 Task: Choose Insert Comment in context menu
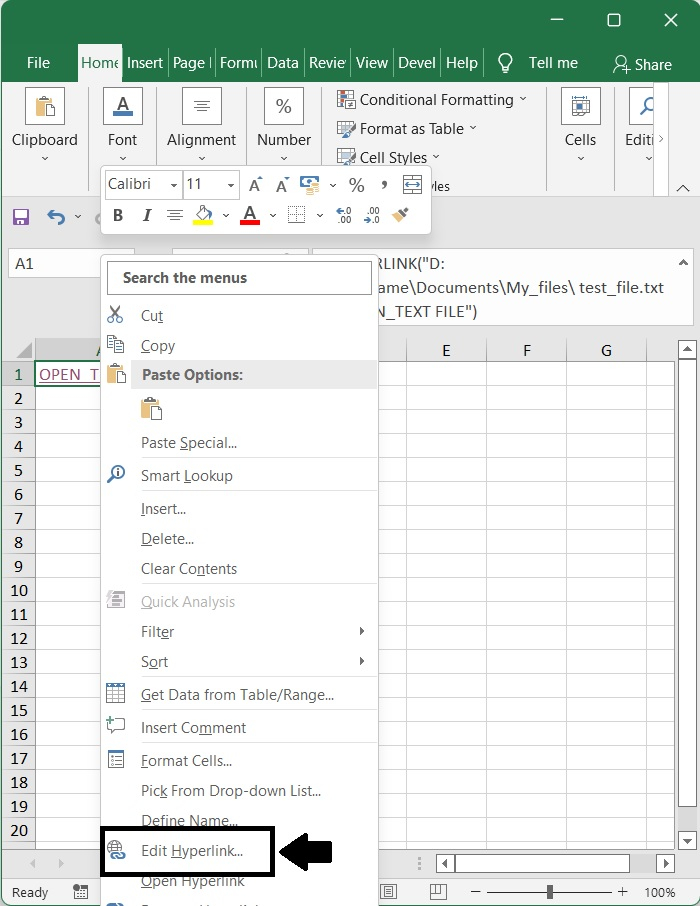pos(239,727)
